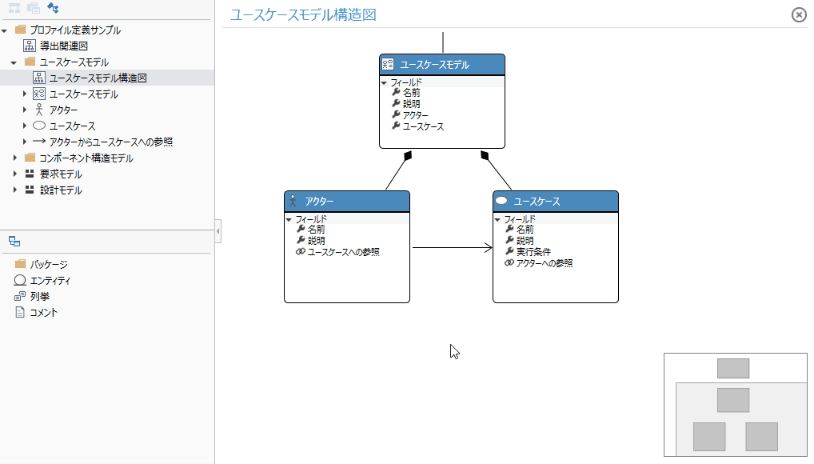The width and height of the screenshot is (814, 464).
Task: Select the 設計モデル tree item
Action: point(60,190)
